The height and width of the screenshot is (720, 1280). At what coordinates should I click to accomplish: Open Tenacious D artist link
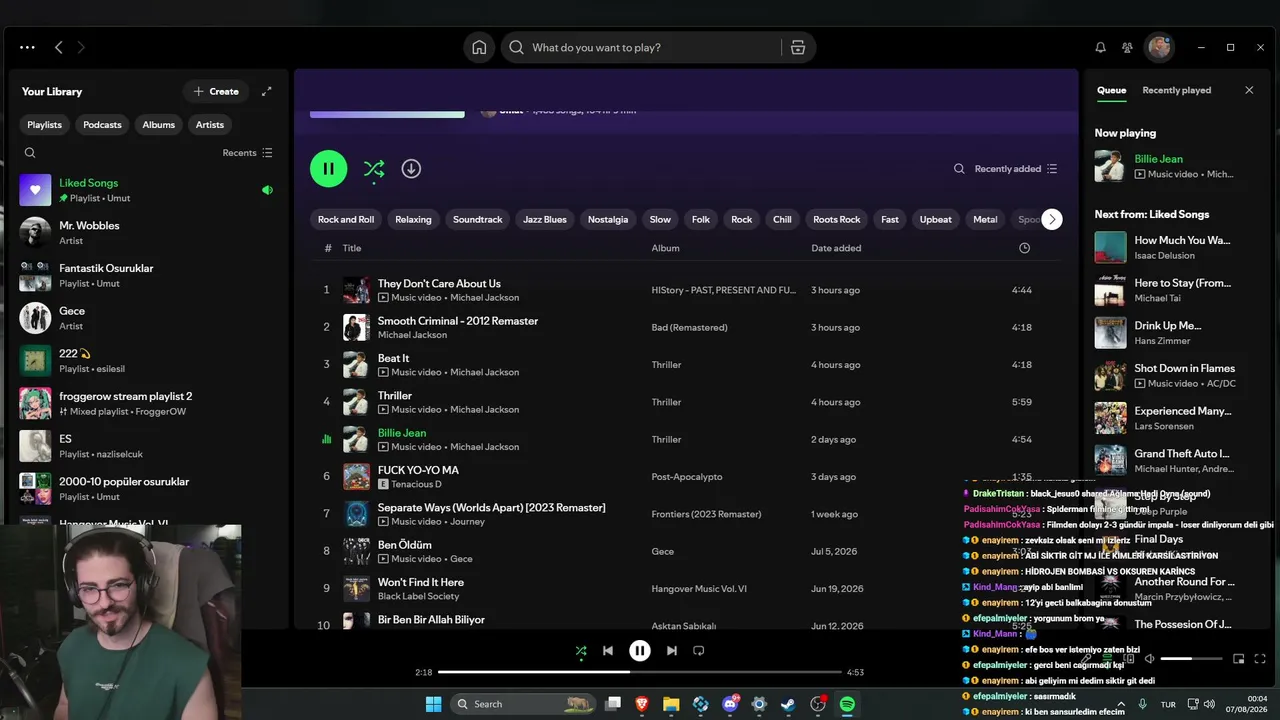419,484
